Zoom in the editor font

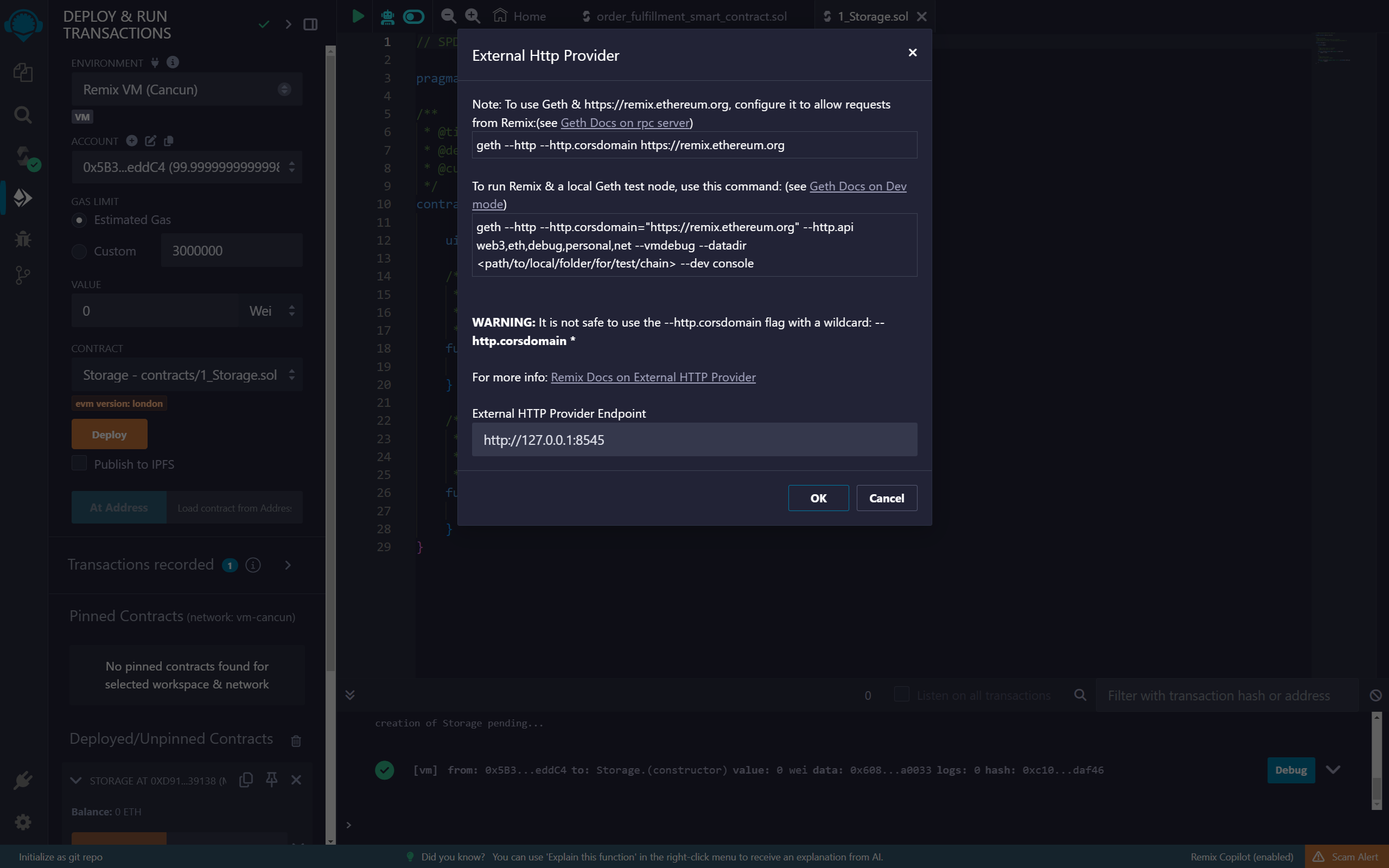point(473,16)
